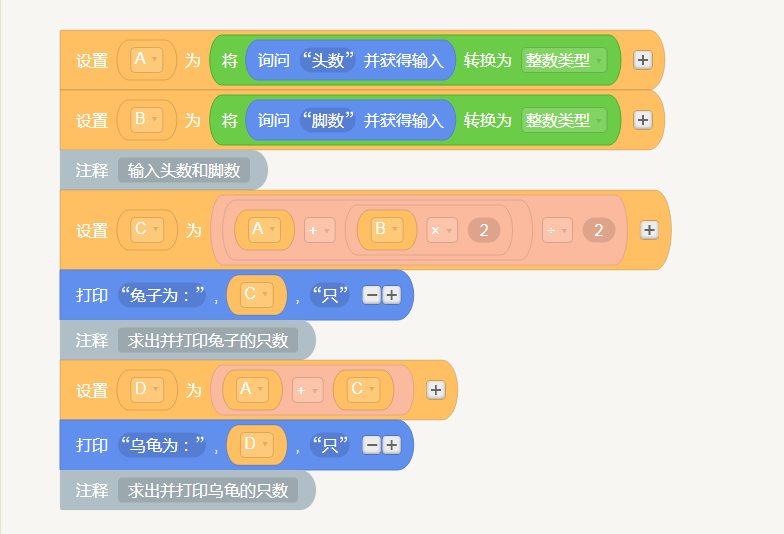Click the plus icon on the set D block
The image size is (784, 534).
coord(436,390)
